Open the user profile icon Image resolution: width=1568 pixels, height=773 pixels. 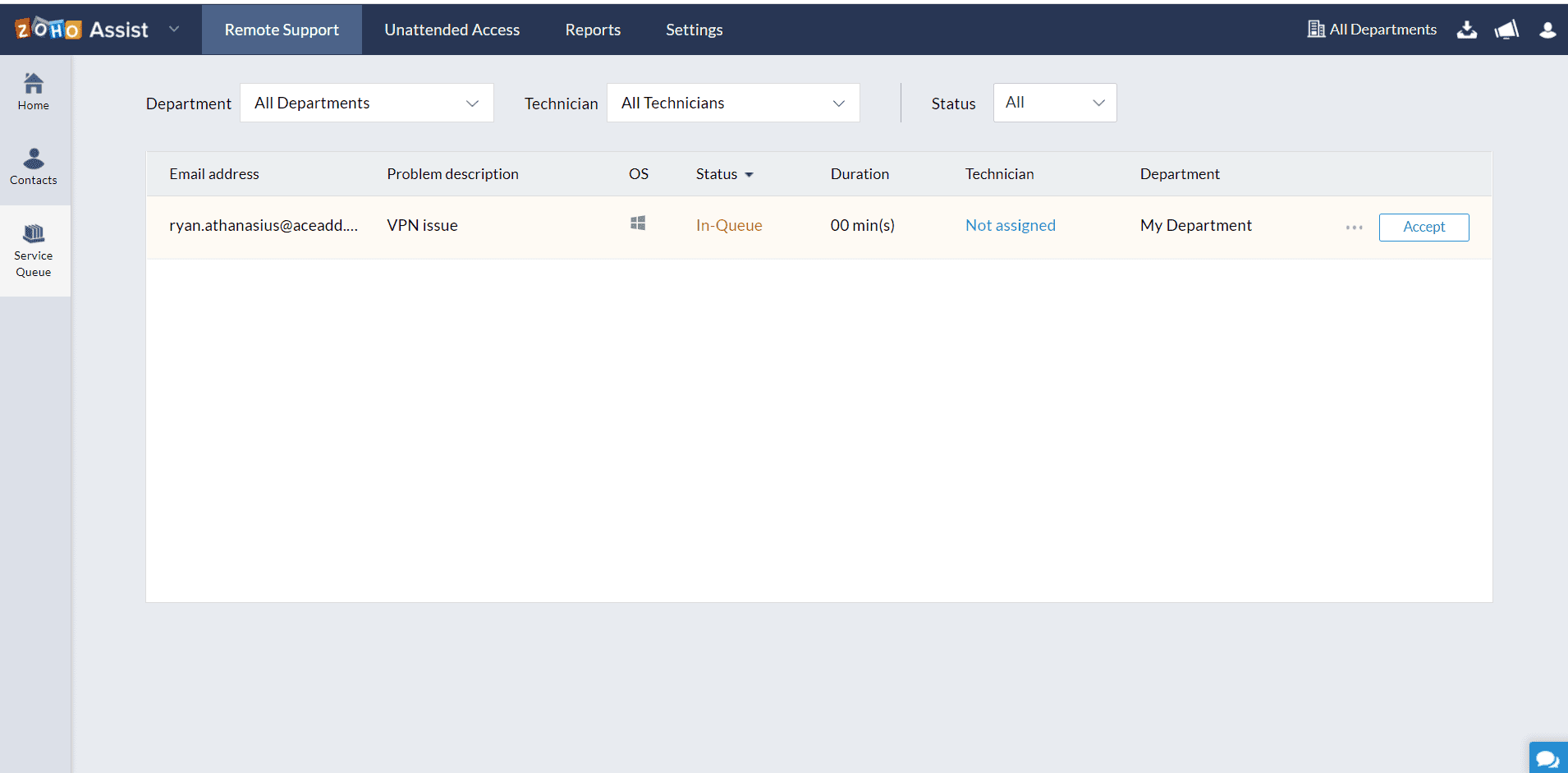(1547, 30)
